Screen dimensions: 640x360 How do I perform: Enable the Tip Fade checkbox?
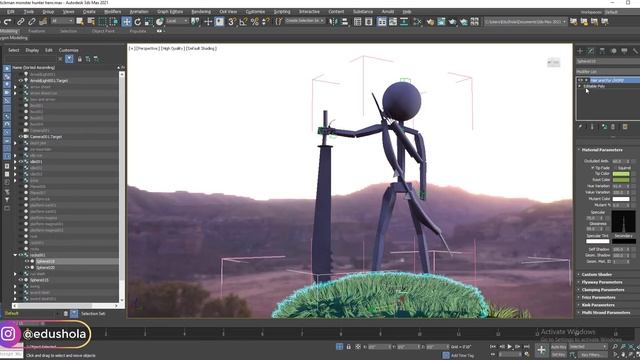(x=593, y=167)
